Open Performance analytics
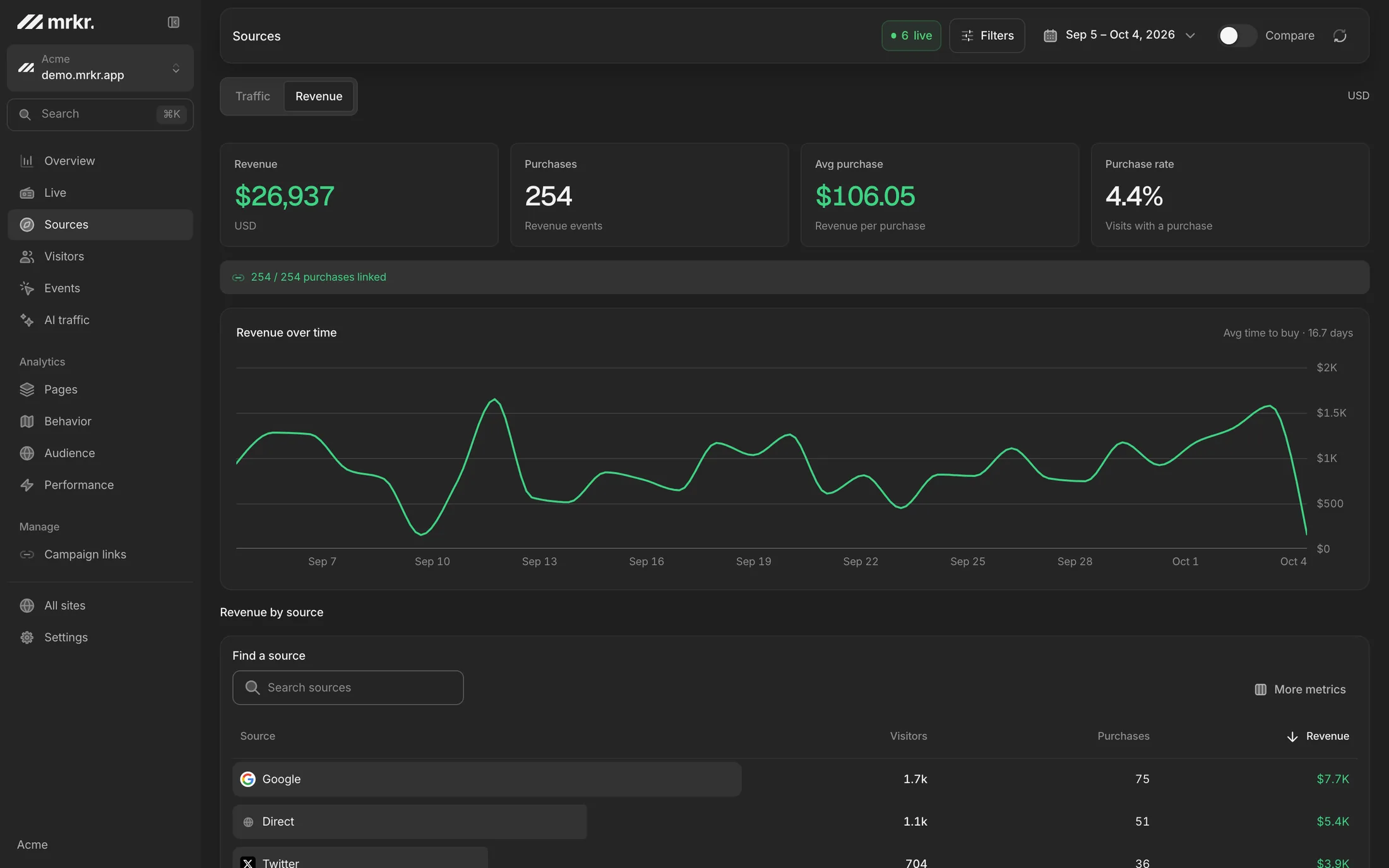 click(x=100, y=485)
